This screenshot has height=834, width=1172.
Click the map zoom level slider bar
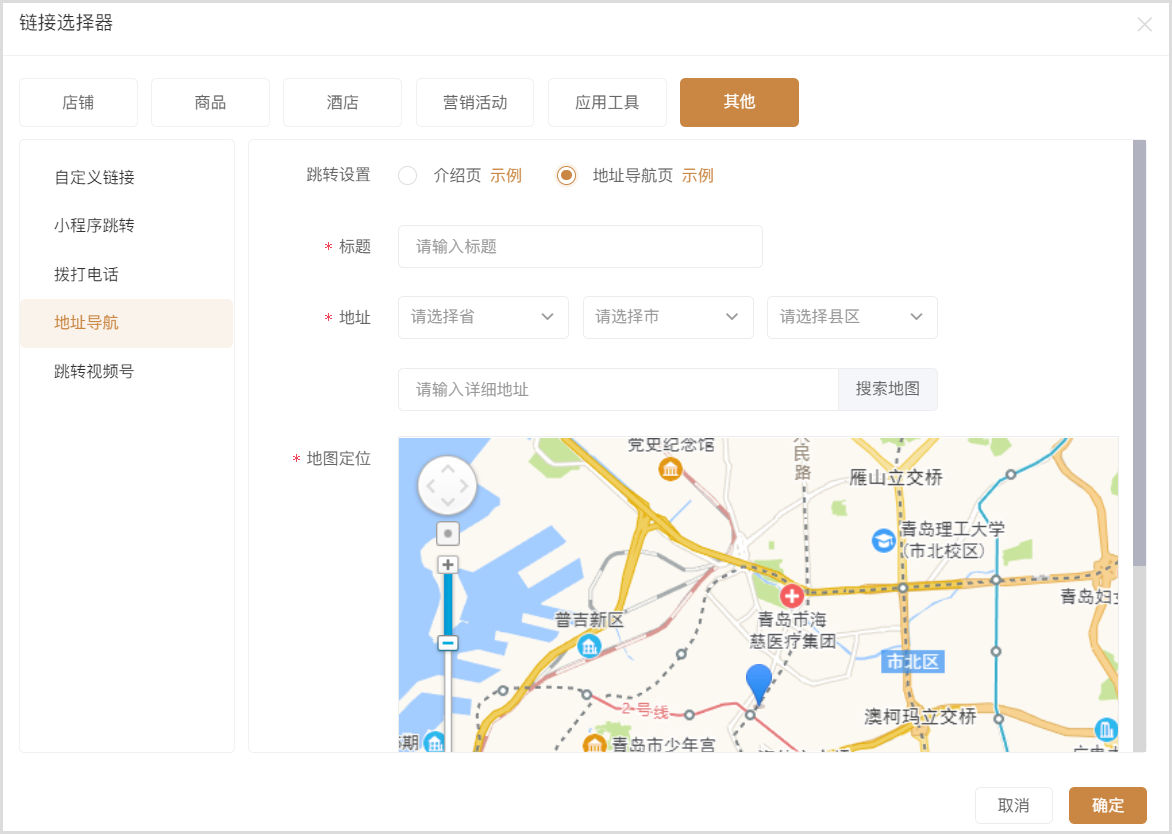click(x=448, y=604)
